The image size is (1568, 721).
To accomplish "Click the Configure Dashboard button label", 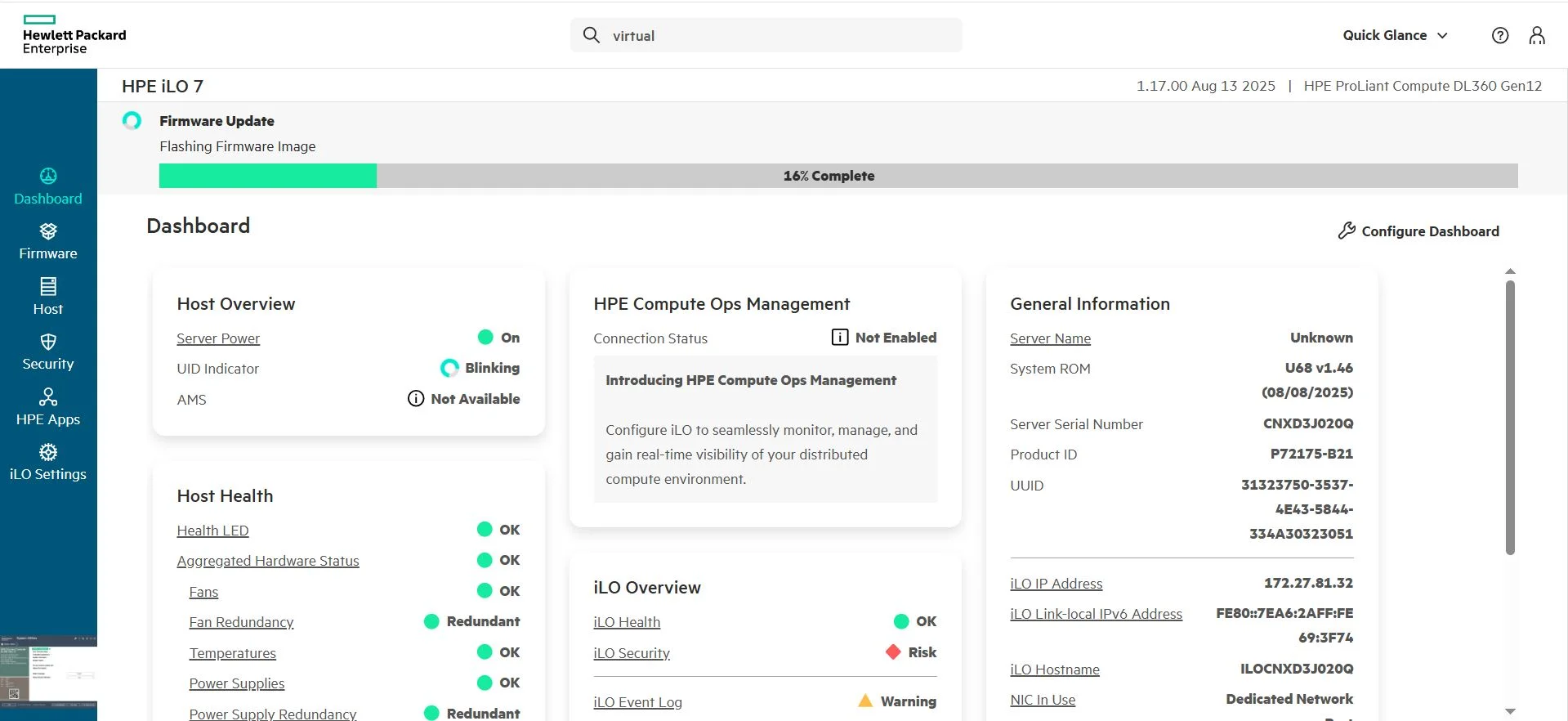I will pos(1430,231).
